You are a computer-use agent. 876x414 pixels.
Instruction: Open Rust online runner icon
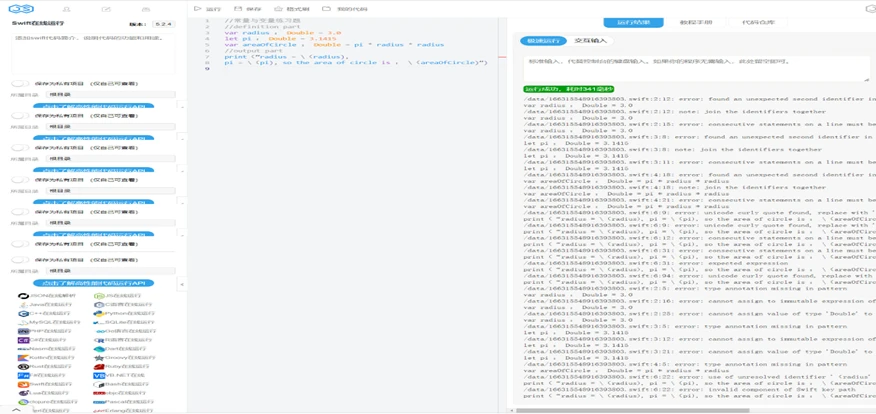coord(23,367)
